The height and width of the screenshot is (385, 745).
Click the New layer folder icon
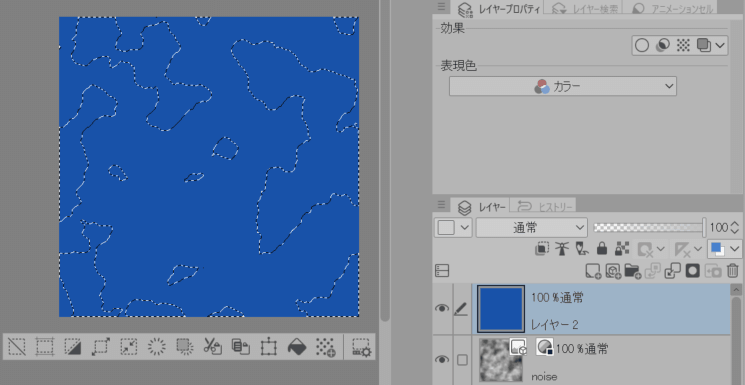(632, 271)
